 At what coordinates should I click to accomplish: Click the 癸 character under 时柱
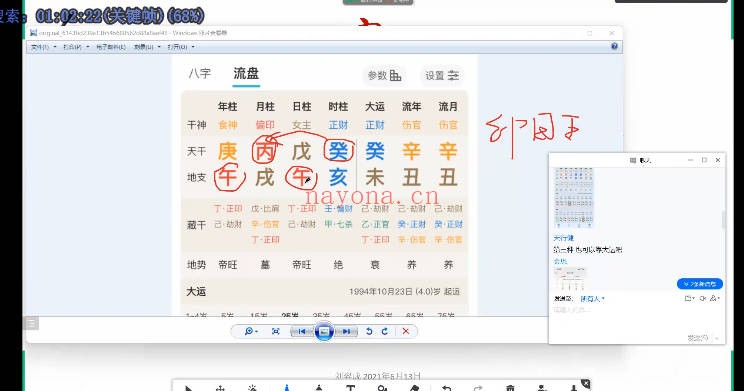tap(338, 151)
